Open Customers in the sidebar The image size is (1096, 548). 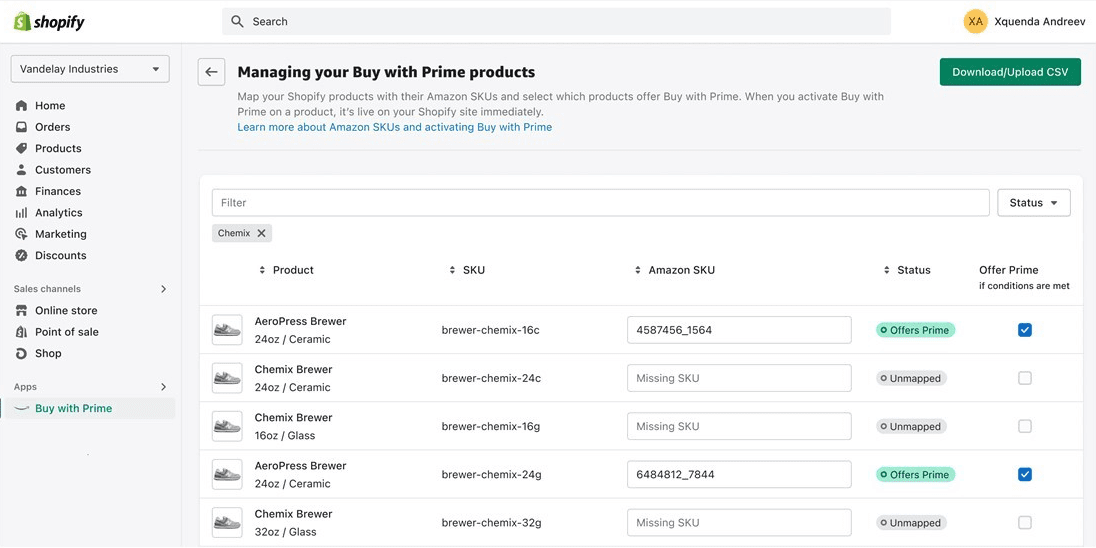63,170
